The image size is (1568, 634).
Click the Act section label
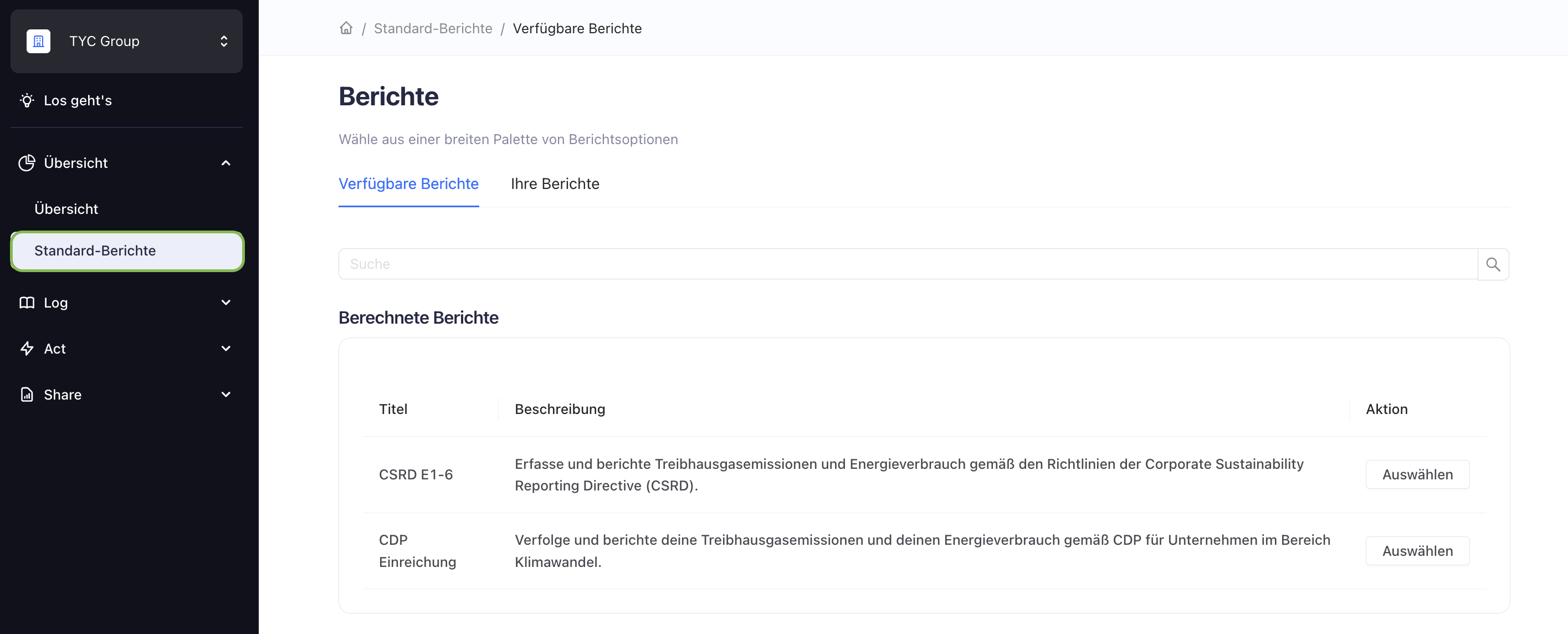(55, 349)
